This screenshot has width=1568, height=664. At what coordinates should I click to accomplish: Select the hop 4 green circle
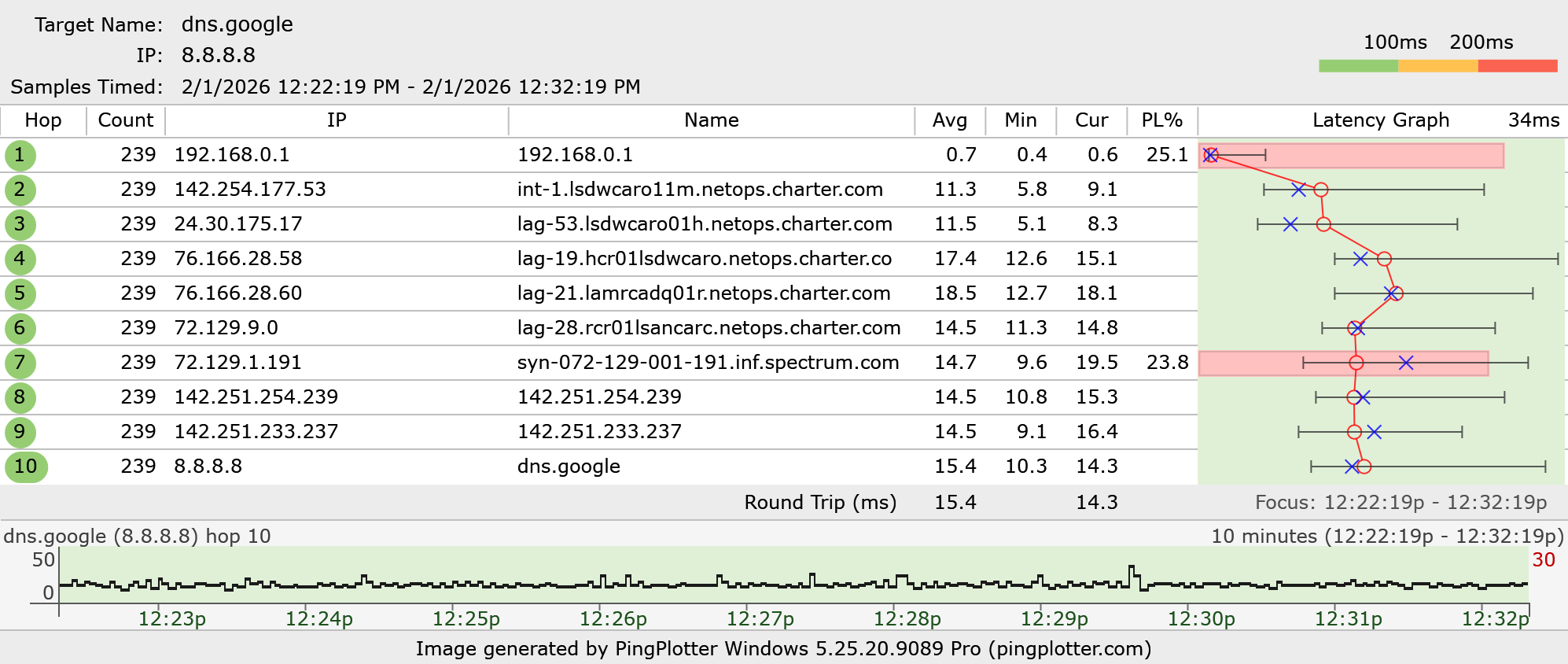coord(20,260)
